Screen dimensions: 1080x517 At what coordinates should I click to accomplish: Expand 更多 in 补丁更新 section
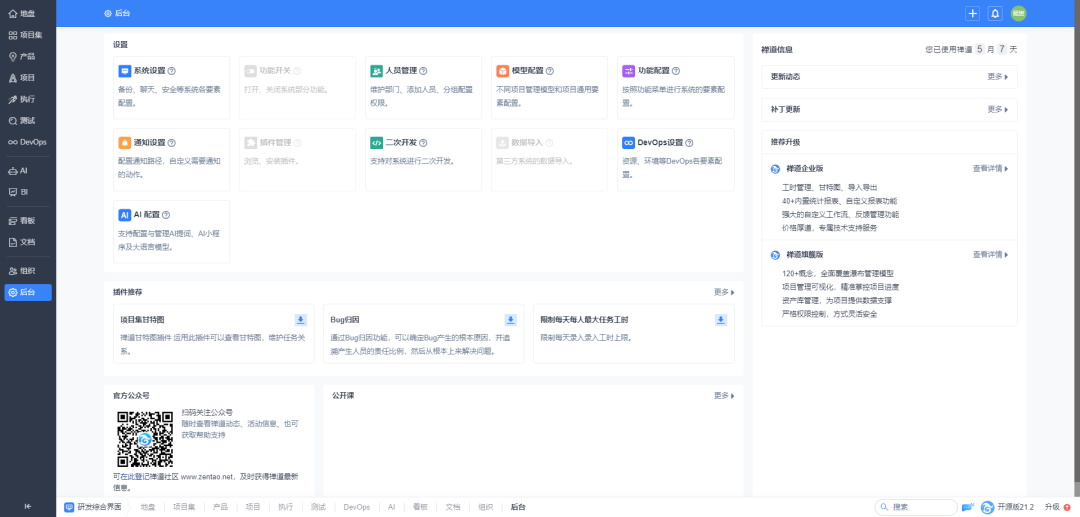[997, 109]
